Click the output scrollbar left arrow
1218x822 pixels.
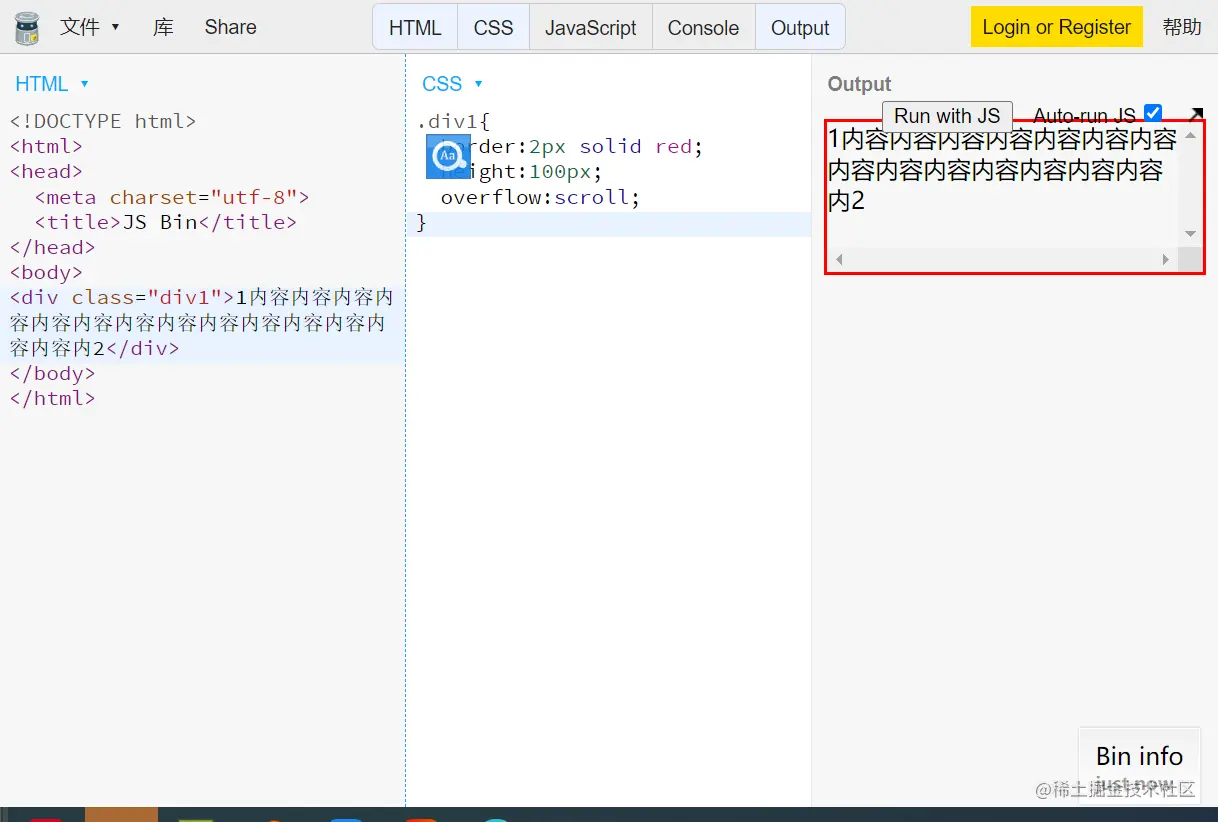(839, 260)
